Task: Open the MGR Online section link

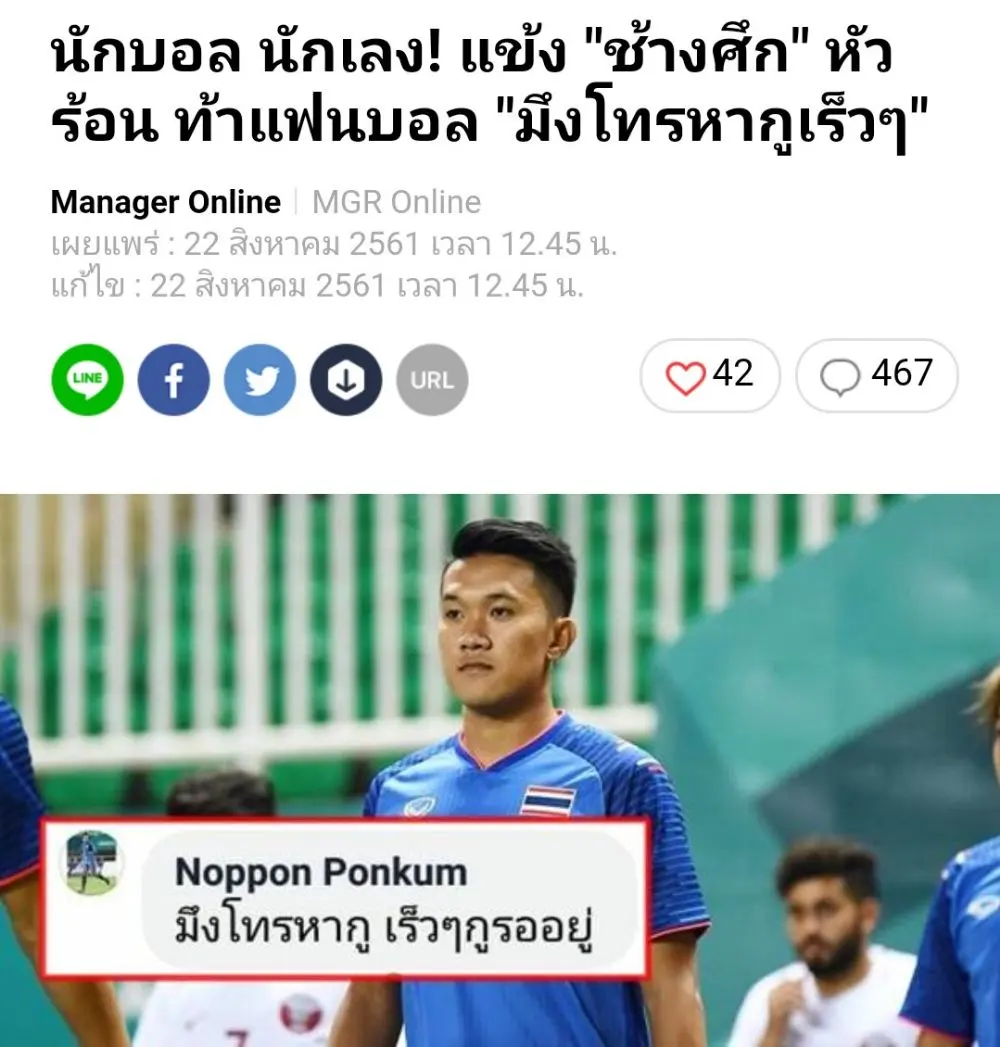Action: (x=397, y=202)
